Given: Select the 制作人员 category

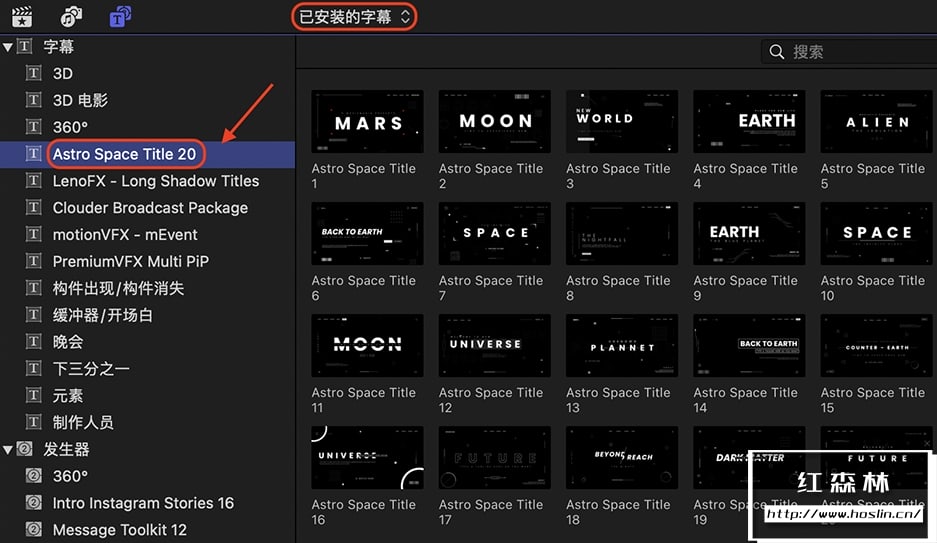Looking at the screenshot, I should (x=83, y=422).
